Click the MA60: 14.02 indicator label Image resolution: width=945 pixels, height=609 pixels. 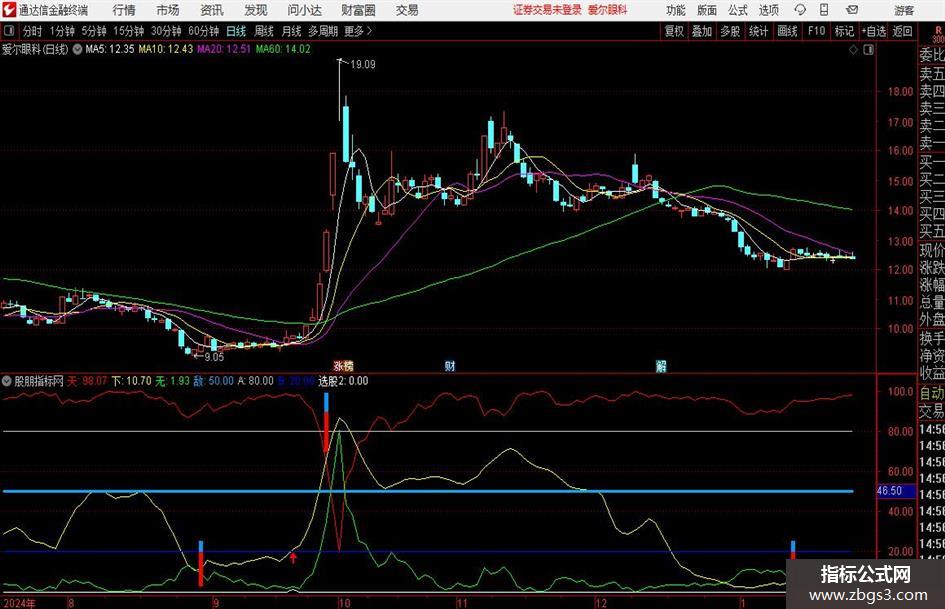(x=283, y=49)
